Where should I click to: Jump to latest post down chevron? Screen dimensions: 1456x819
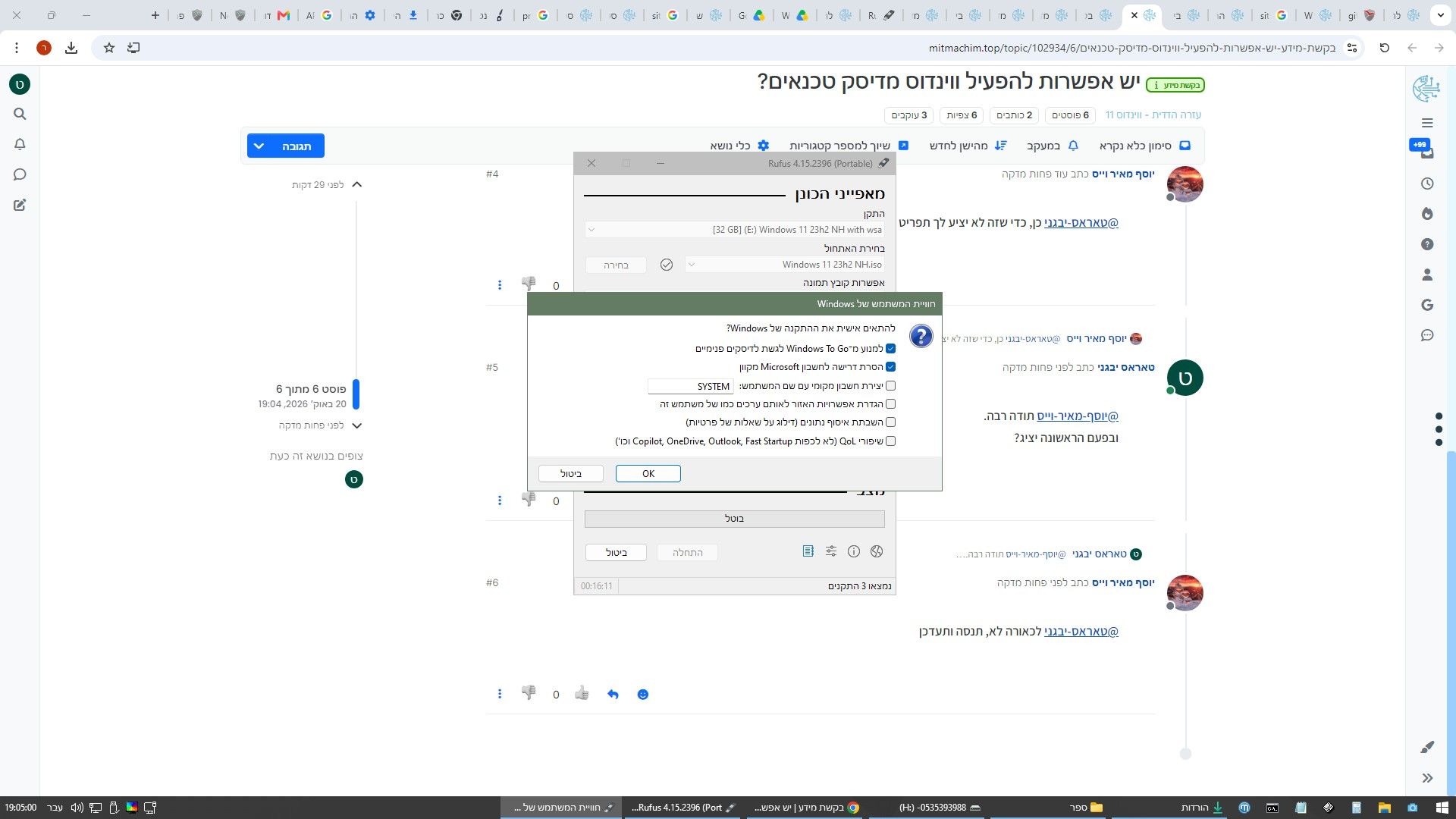pos(357,425)
